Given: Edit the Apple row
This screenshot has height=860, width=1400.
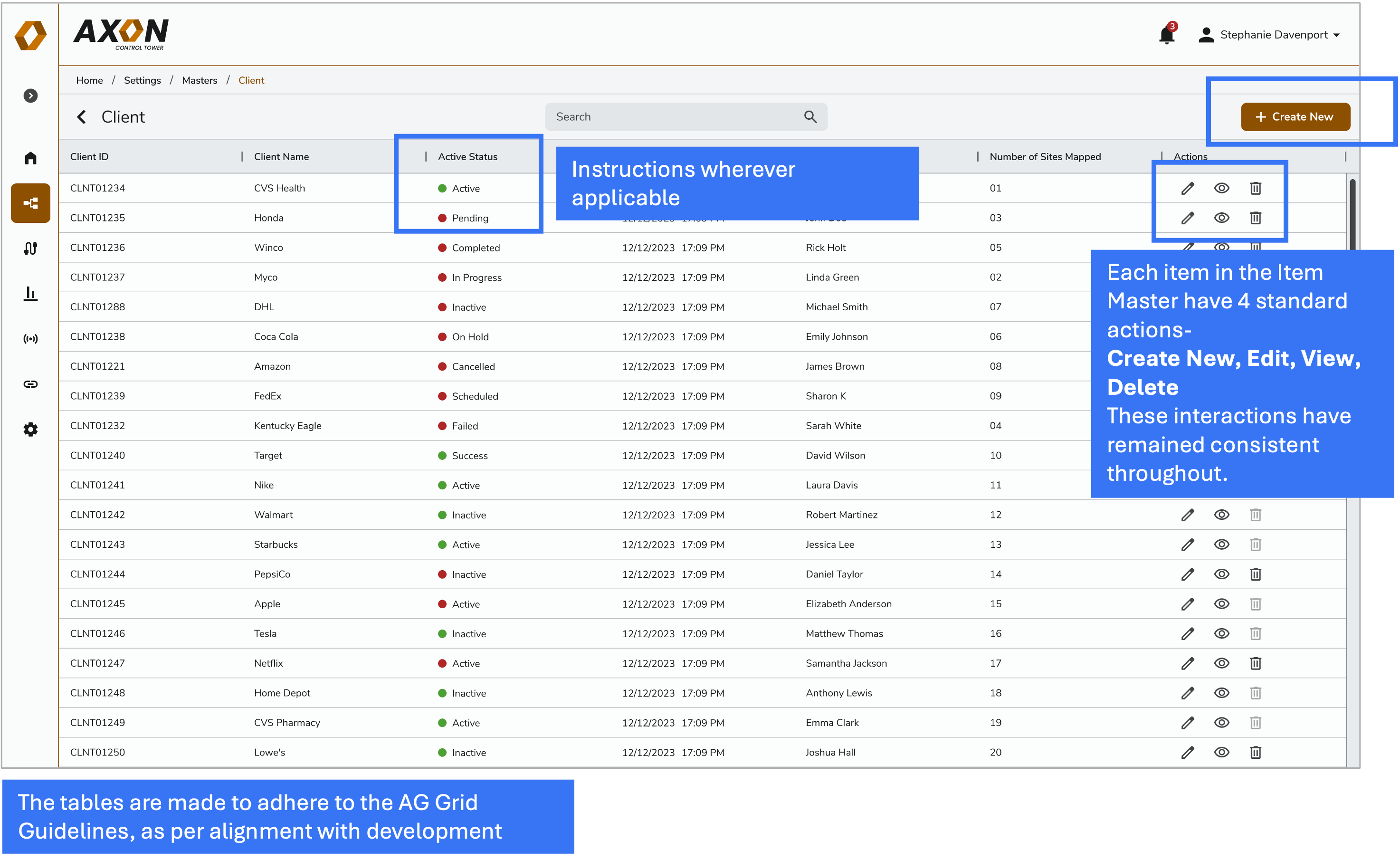Looking at the screenshot, I should tap(1187, 604).
